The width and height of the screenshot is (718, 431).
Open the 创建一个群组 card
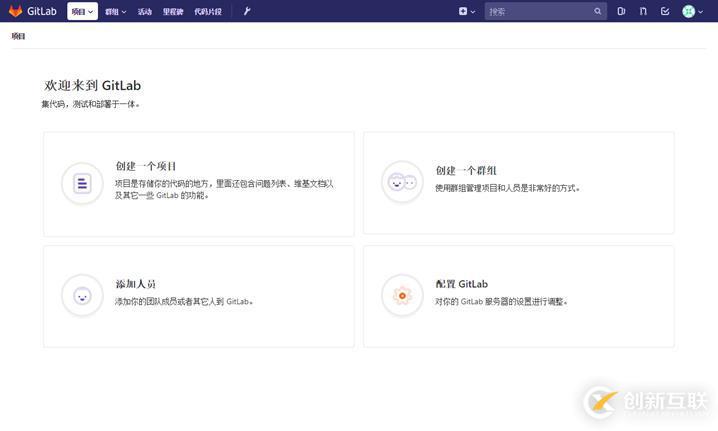(x=518, y=183)
